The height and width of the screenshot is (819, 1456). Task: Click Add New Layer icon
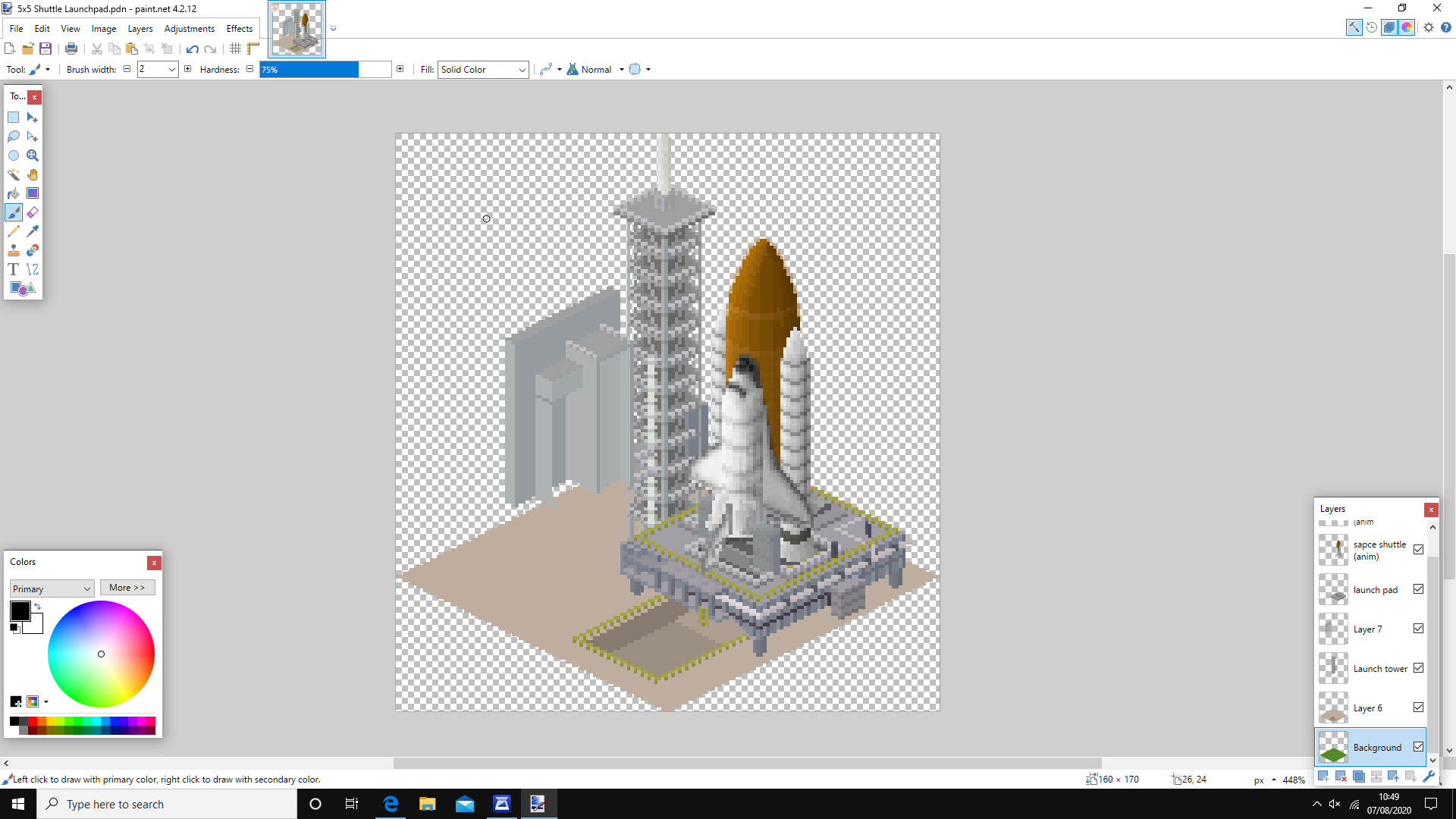pos(1323,776)
